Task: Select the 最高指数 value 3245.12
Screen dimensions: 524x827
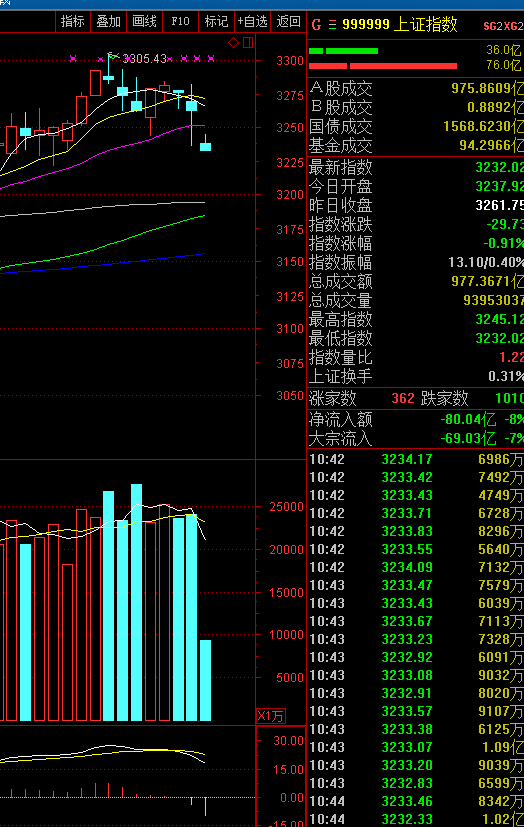Action: tap(499, 320)
